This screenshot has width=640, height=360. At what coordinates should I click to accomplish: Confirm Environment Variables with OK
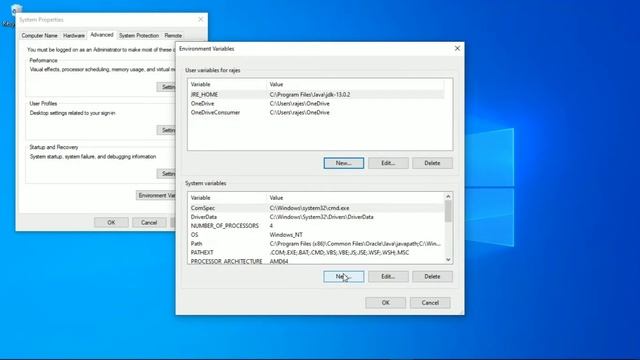click(x=386, y=302)
